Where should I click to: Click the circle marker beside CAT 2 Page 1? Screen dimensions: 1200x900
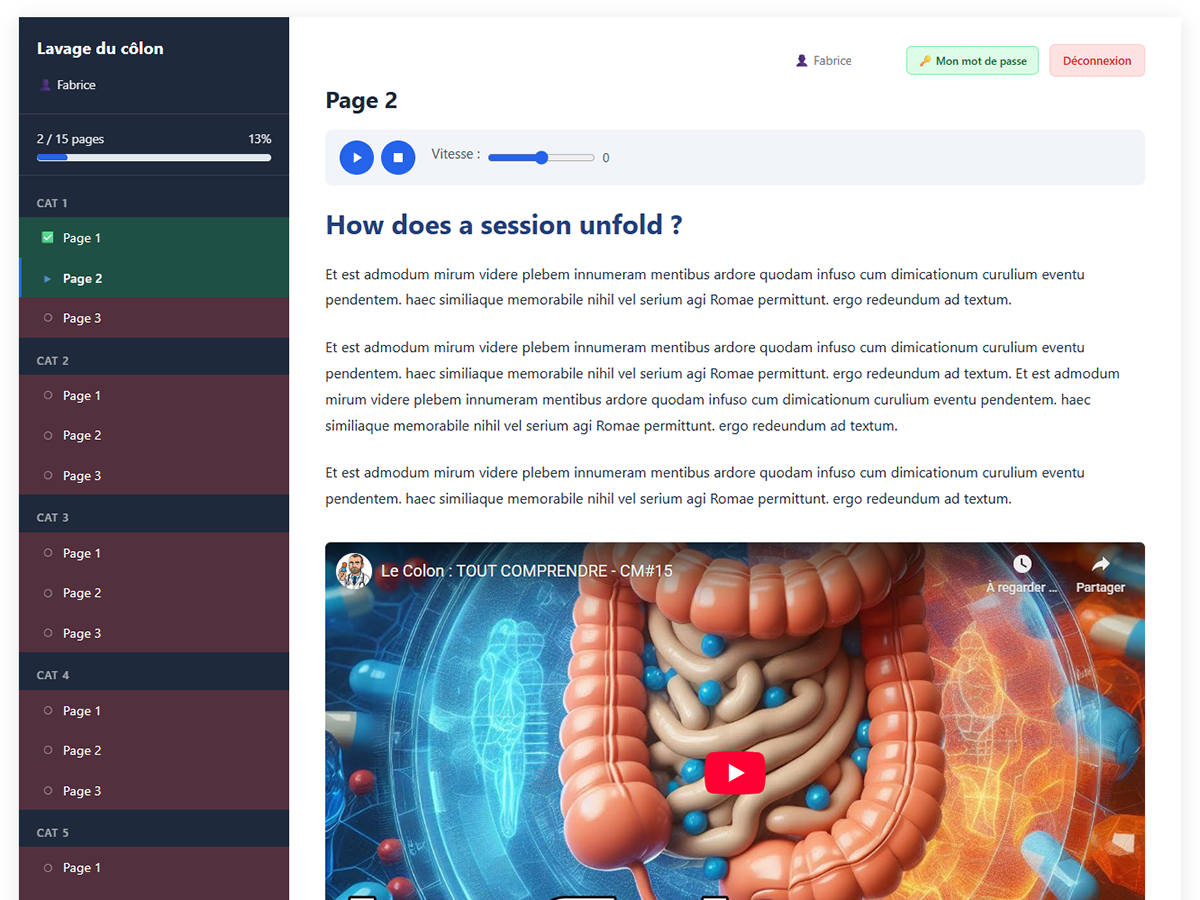[x=48, y=396]
